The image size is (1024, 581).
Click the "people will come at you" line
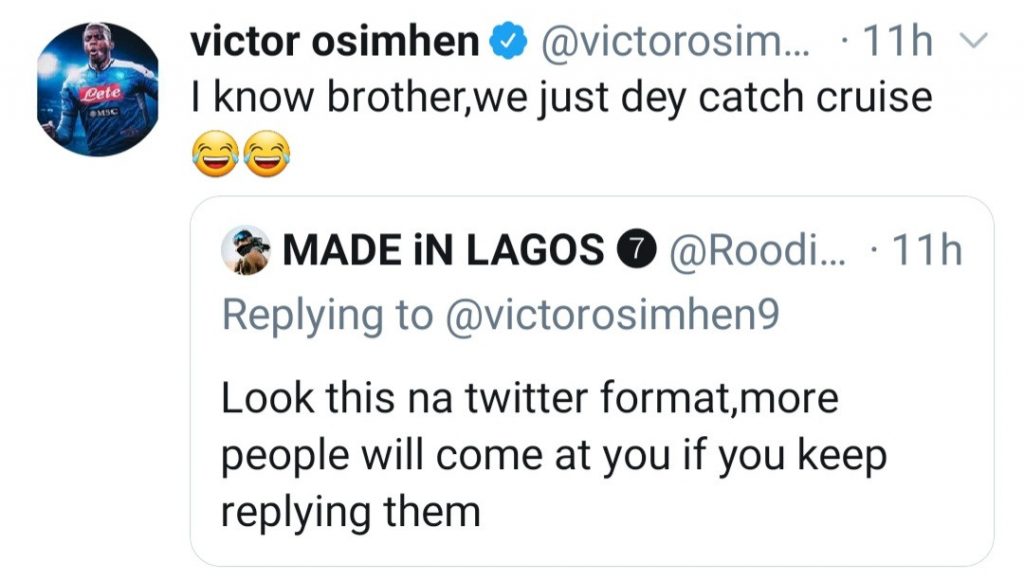pyautogui.click(x=552, y=456)
